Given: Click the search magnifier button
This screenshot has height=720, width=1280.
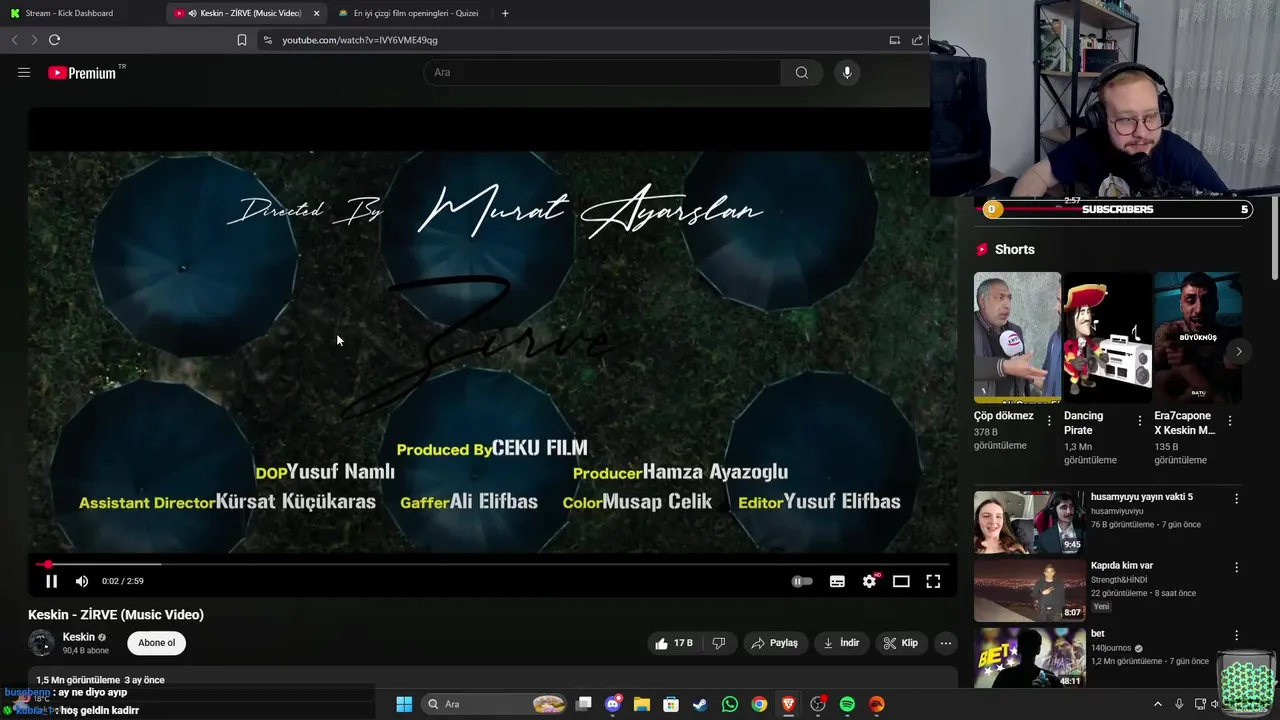Looking at the screenshot, I should (801, 72).
